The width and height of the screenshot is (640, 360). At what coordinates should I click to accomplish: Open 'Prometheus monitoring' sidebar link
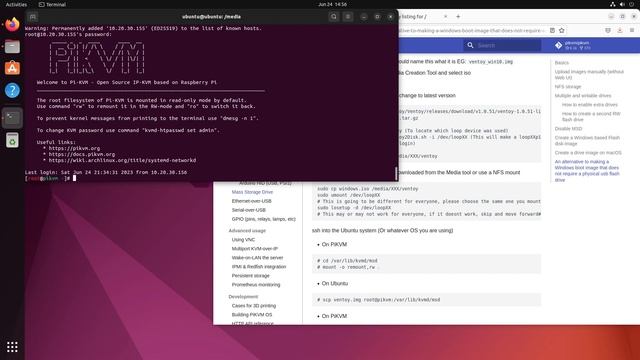click(256, 284)
